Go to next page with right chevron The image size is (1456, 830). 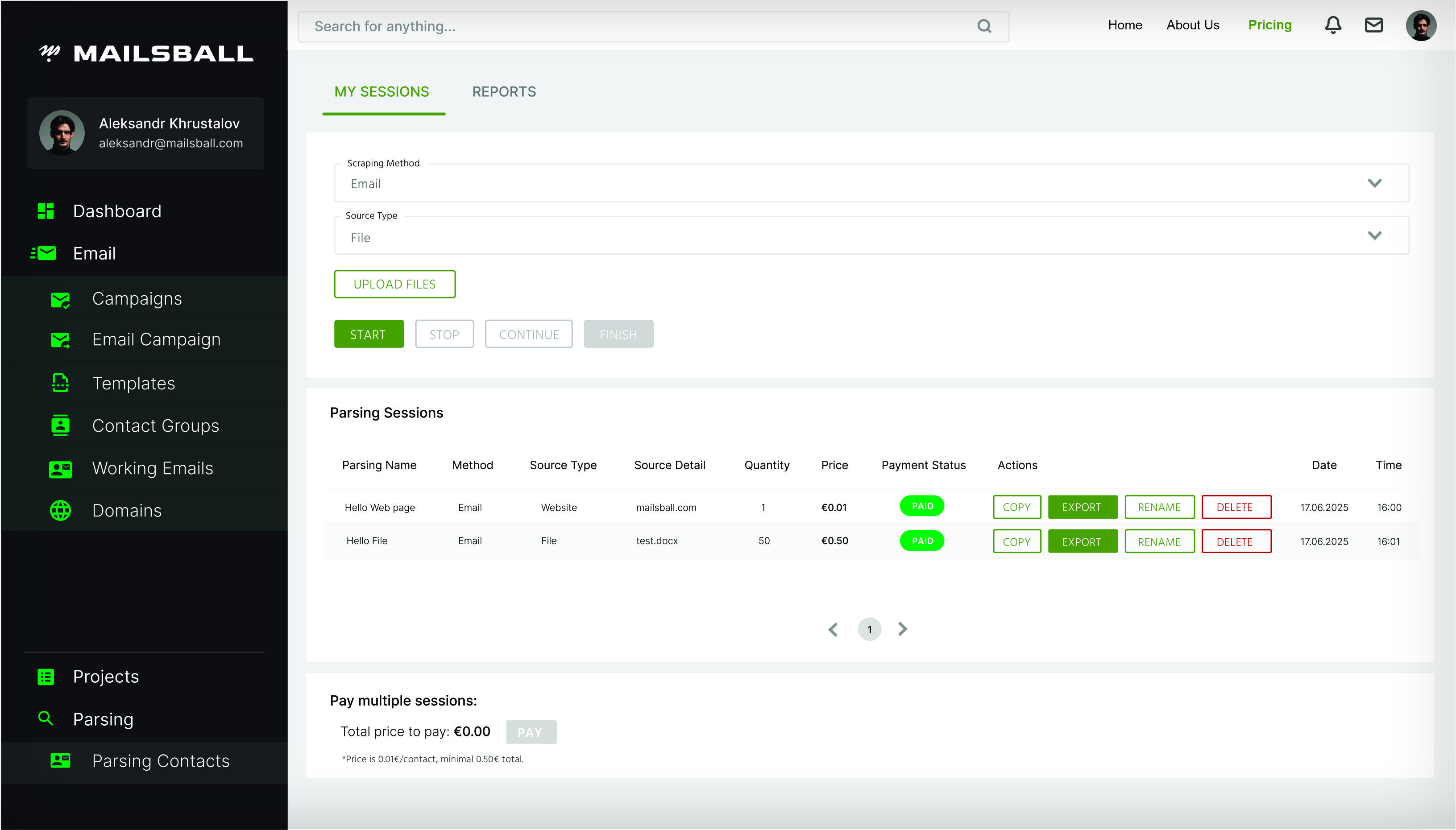pyautogui.click(x=902, y=629)
